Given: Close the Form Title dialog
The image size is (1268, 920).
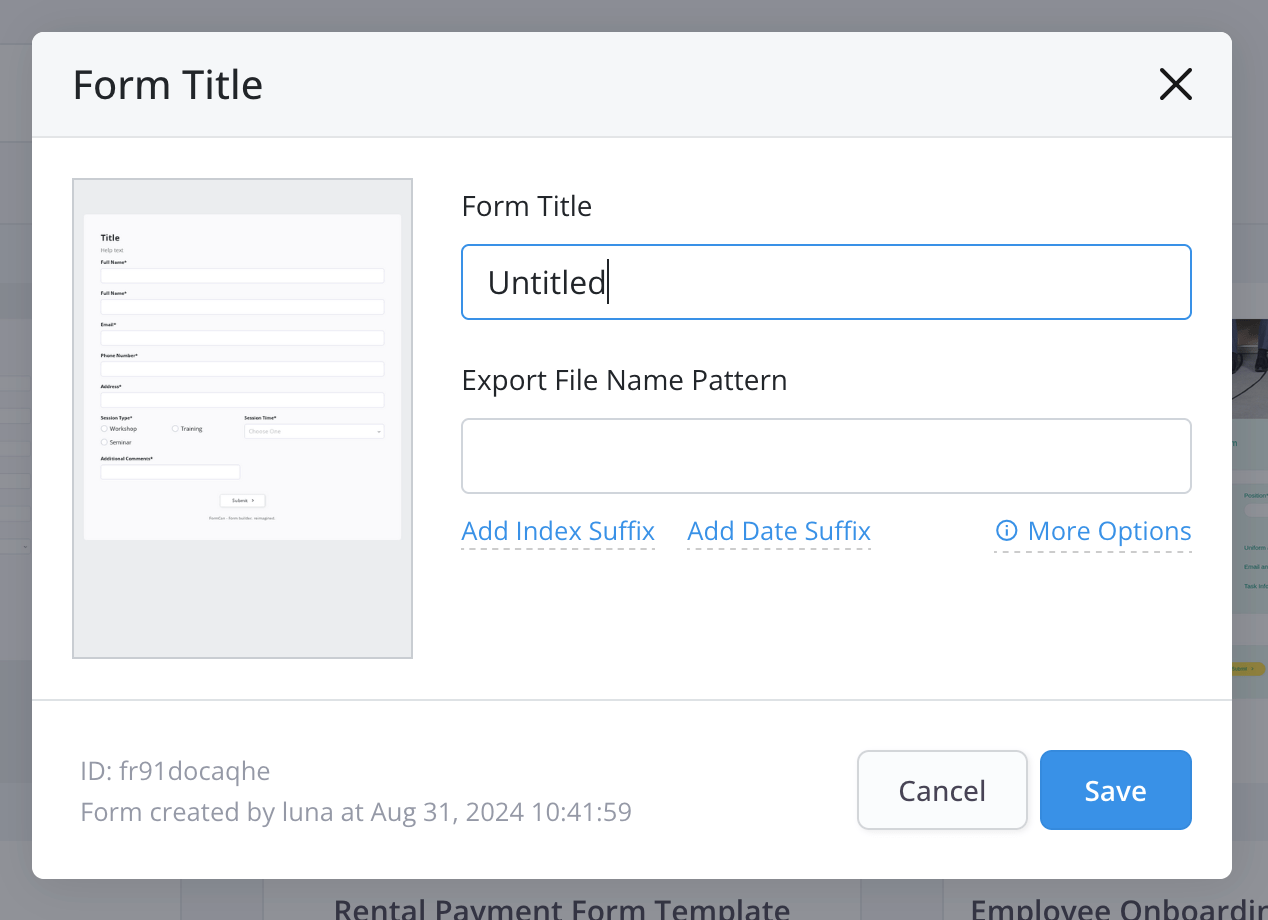Looking at the screenshot, I should (x=1175, y=85).
